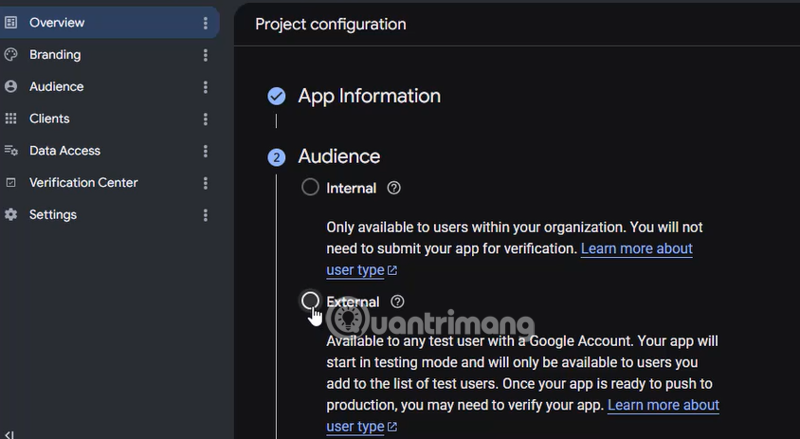Open the three-dot menu beside Branding
Viewport: 800px width, 439px height.
pyautogui.click(x=205, y=55)
